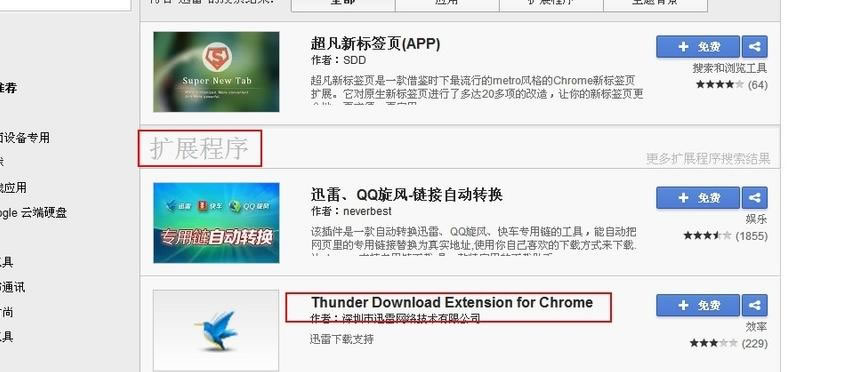Open the Thunder bird logo thumbnail
842x372 pixels.
point(216,331)
